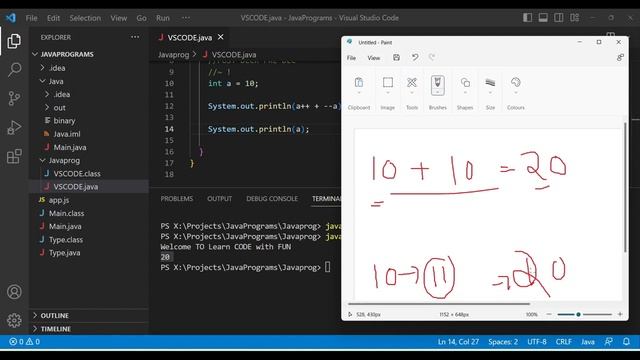This screenshot has width=640, height=360.
Task: Click the Paint vertical scrollbar
Action: pyautogui.click(x=625, y=187)
